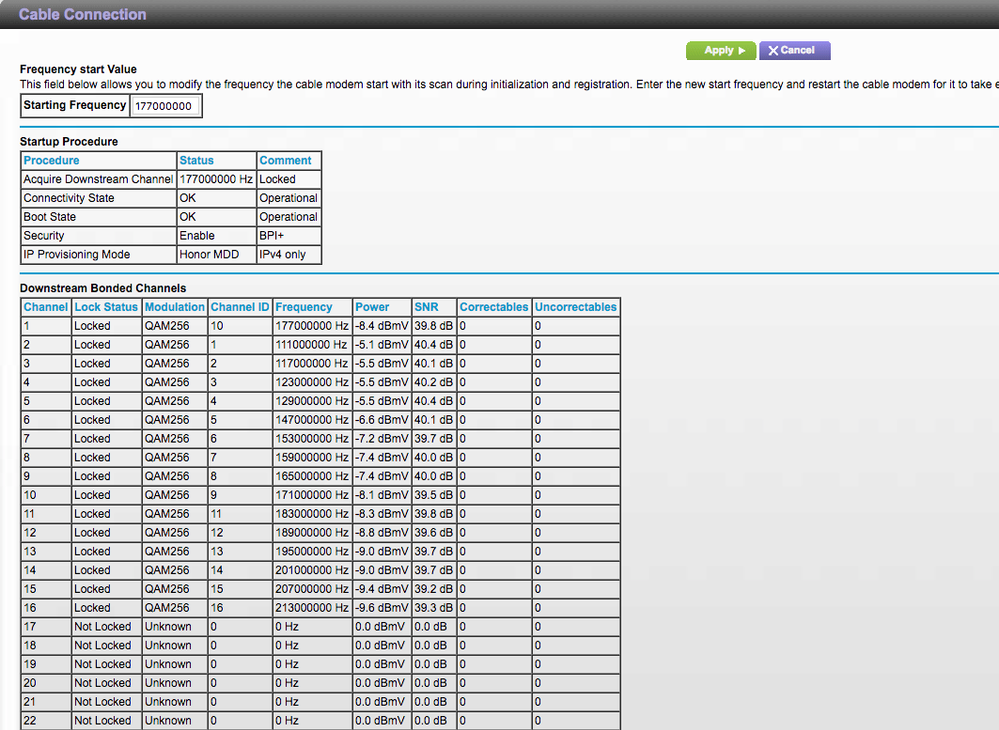Select the 213000000 Hz frequency cell
Screen dimensions: 999x730
coord(311,608)
